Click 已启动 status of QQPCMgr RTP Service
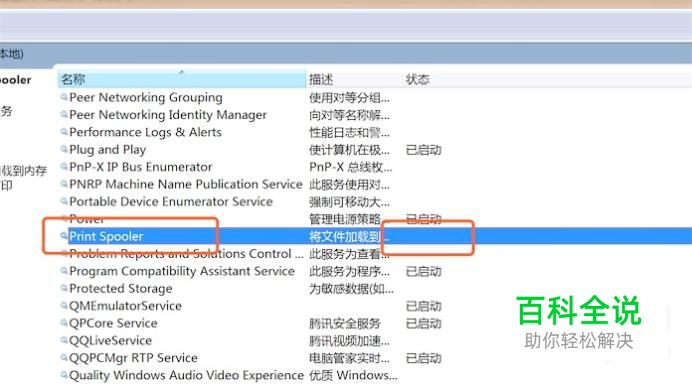This screenshot has width=692, height=385. [423, 358]
